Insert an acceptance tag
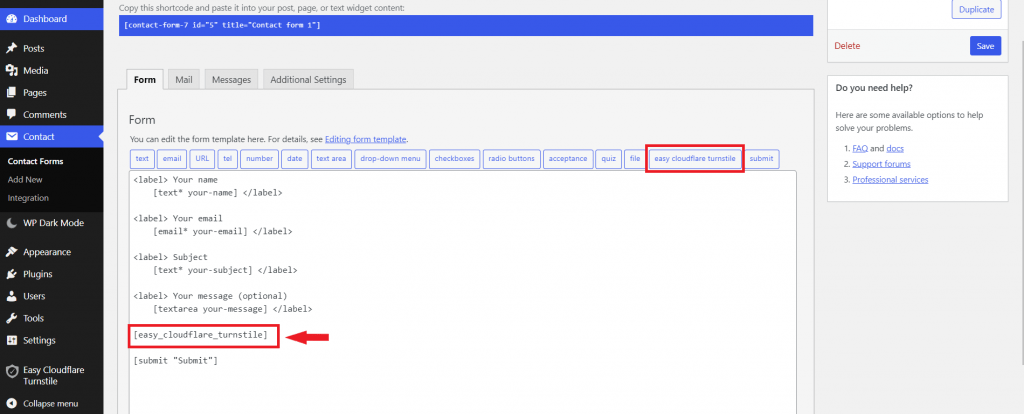 [x=568, y=159]
